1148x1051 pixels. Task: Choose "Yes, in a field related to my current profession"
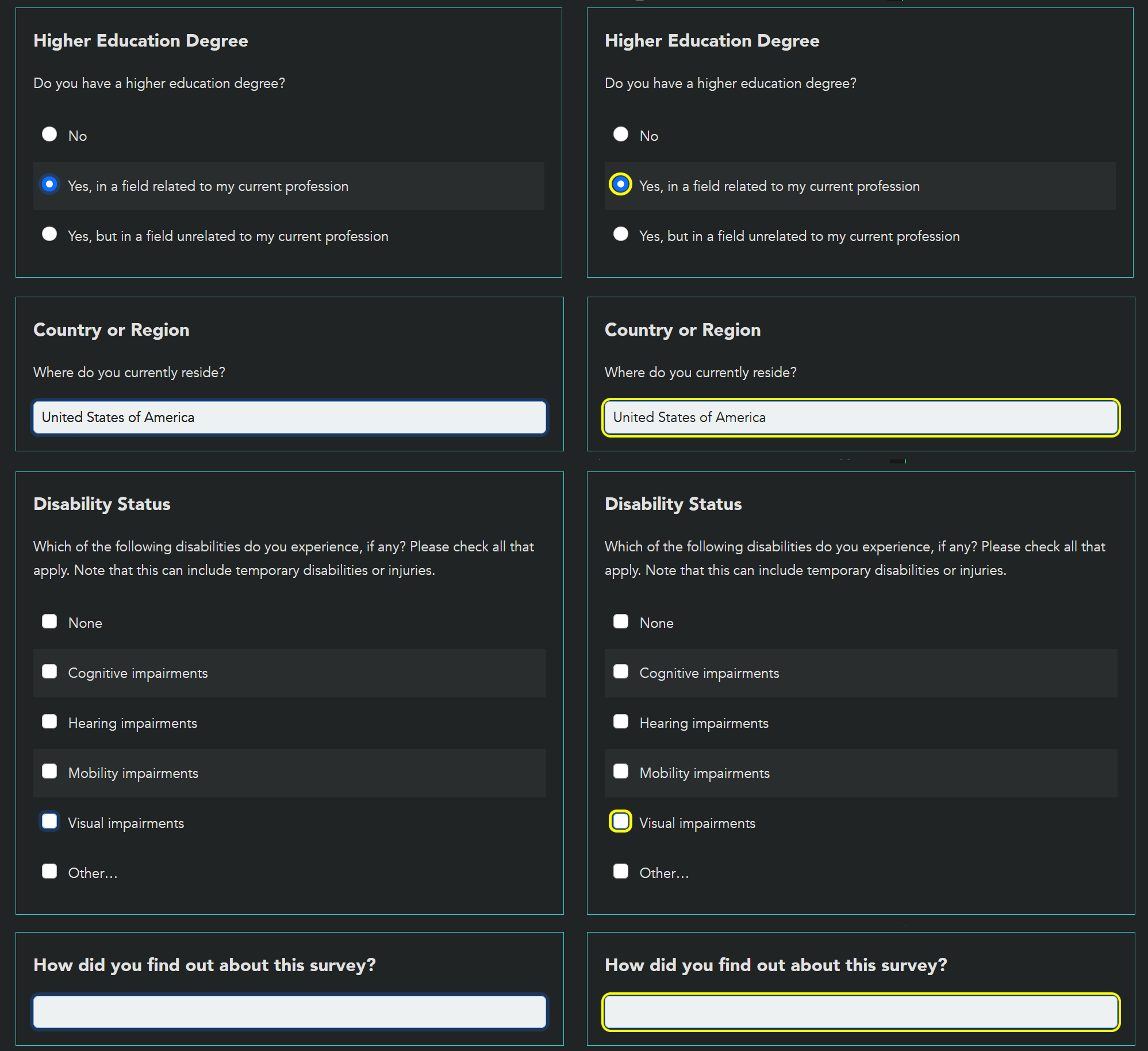pyautogui.click(x=50, y=184)
